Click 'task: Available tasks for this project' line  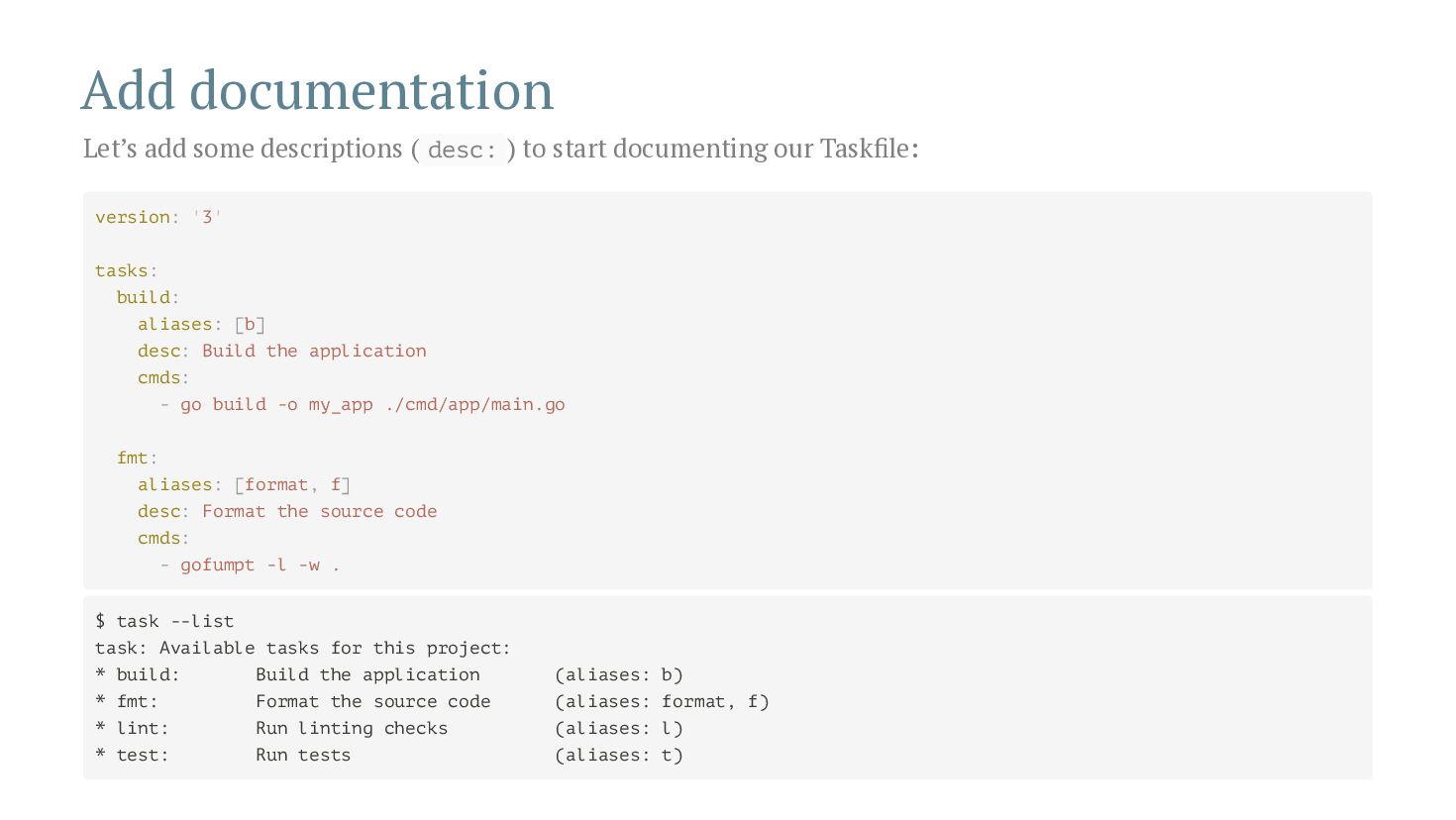pos(303,648)
